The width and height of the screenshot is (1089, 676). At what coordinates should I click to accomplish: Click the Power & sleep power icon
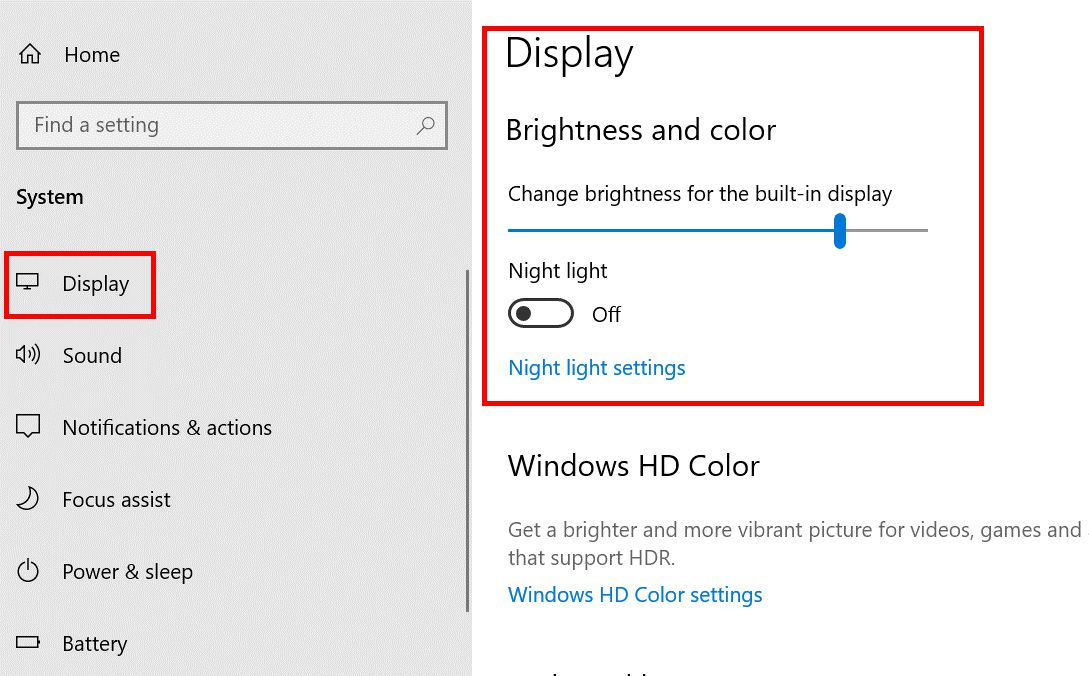pyautogui.click(x=28, y=571)
